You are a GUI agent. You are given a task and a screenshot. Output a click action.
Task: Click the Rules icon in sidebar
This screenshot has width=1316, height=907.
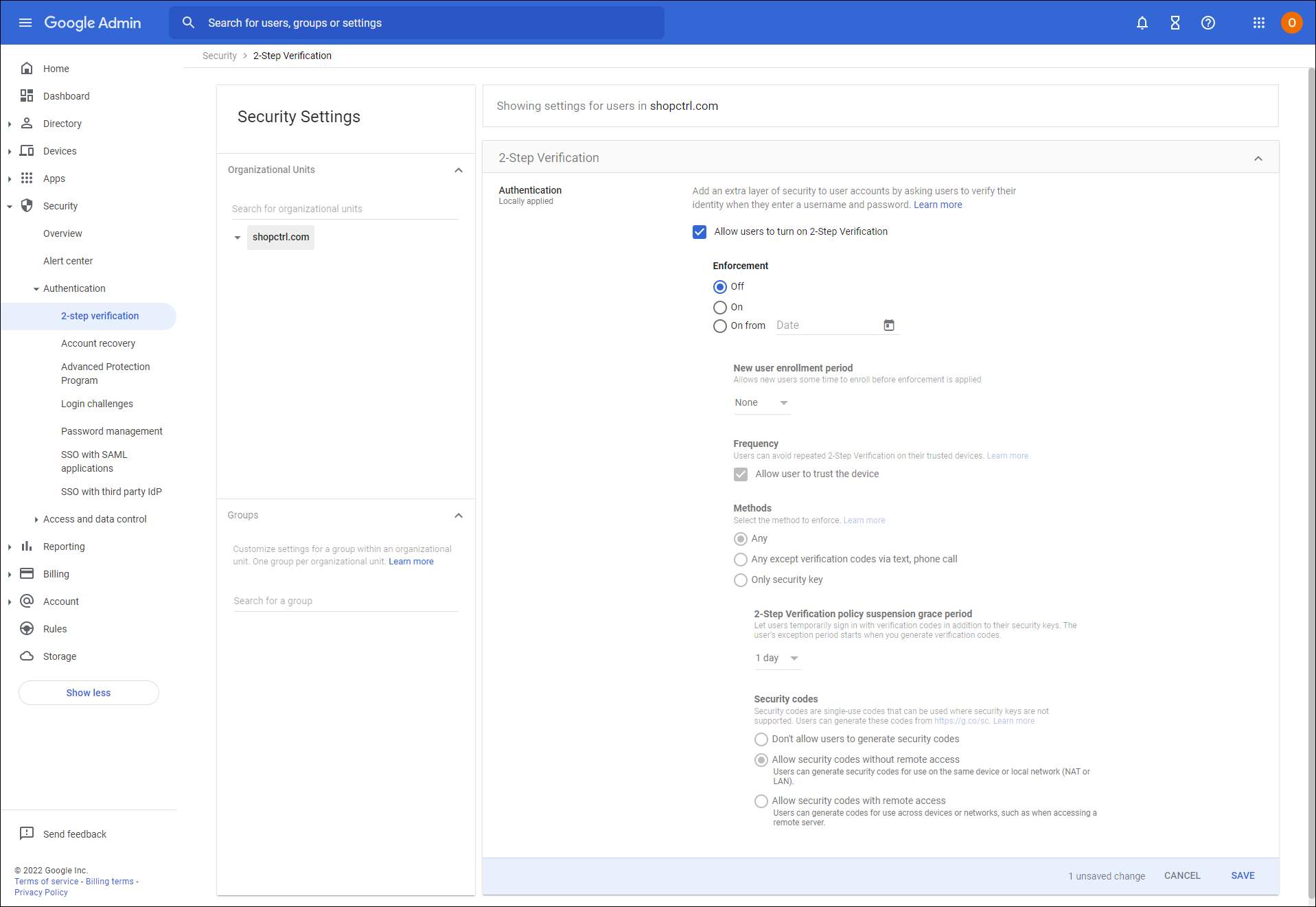coord(27,628)
